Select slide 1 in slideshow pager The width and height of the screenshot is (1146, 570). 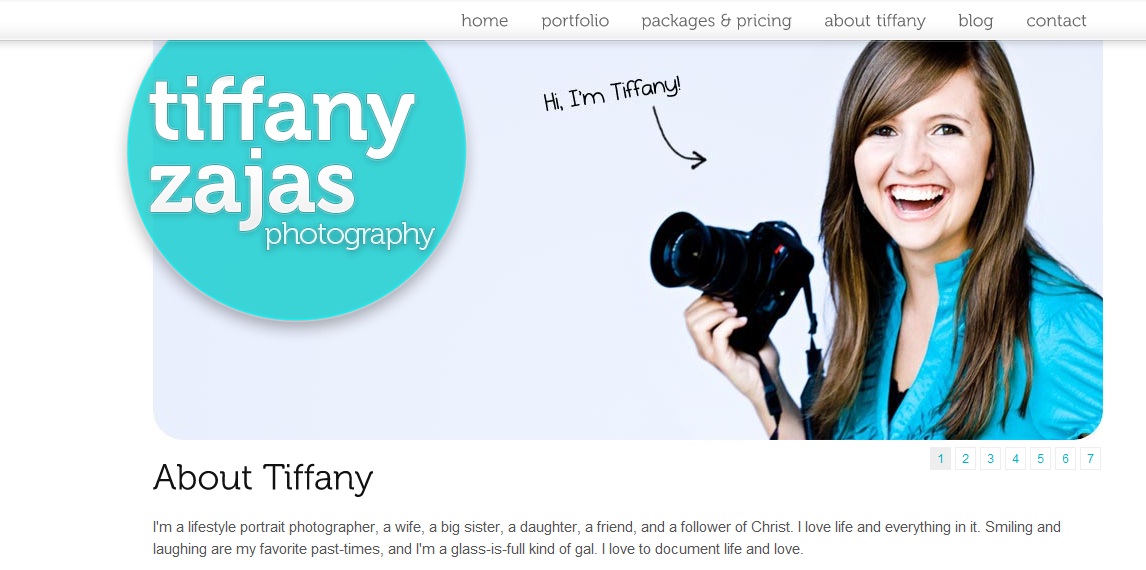click(x=940, y=459)
